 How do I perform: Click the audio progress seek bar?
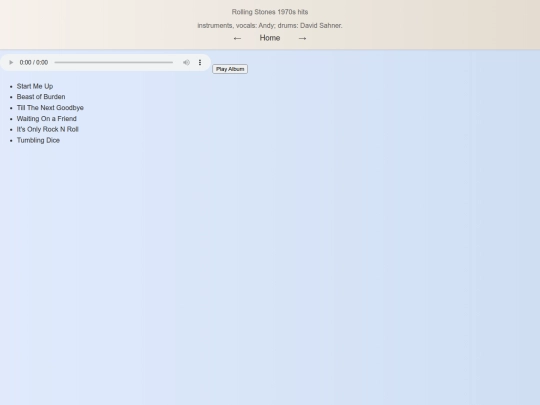[114, 62]
